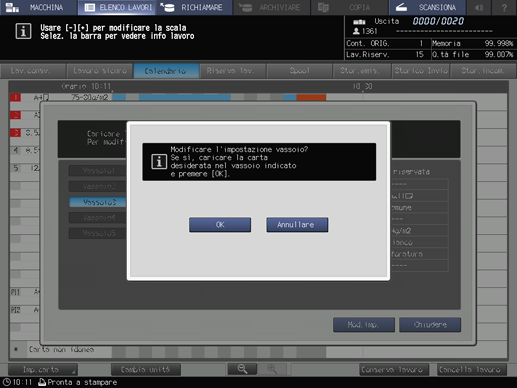Screen dimensions: 517x388
Task: Open the MACCHINA tab
Action: pyautogui.click(x=39, y=7)
